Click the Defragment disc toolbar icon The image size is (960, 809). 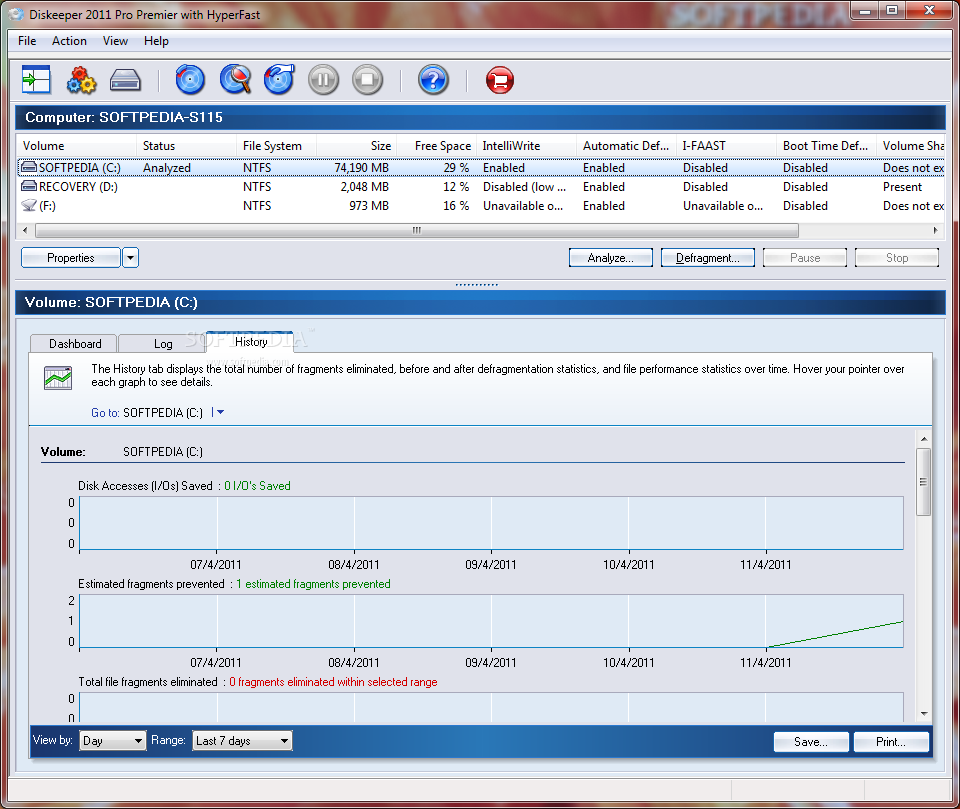click(279, 80)
